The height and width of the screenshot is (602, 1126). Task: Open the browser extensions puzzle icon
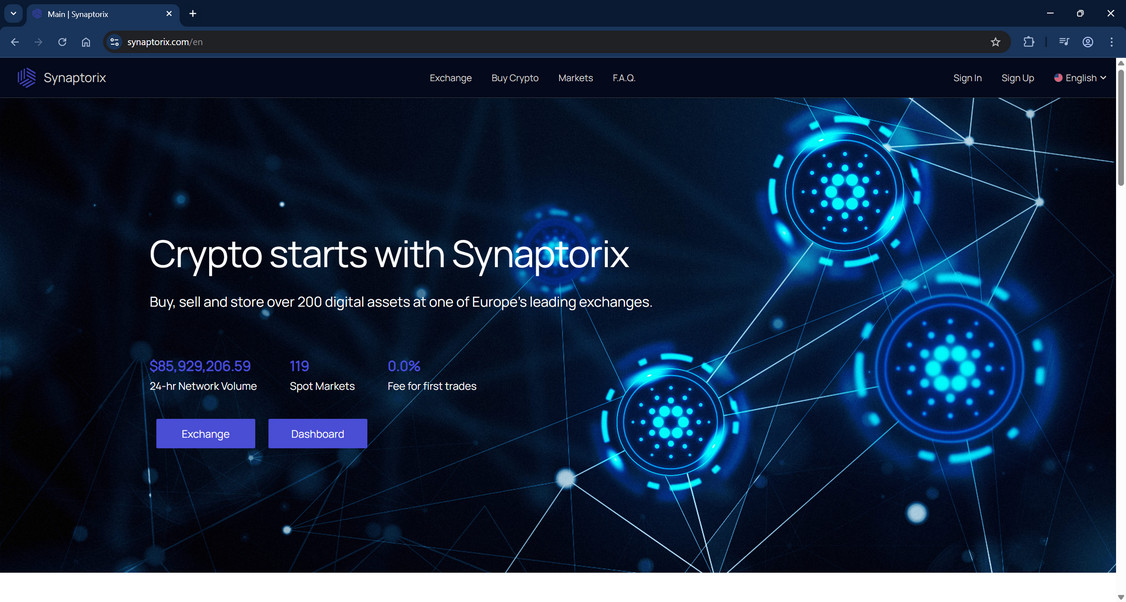[x=1028, y=42]
